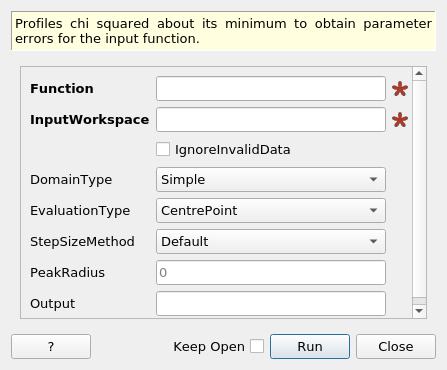447x370 pixels.
Task: Expand the EvaluationType combo box
Action: (x=271, y=211)
